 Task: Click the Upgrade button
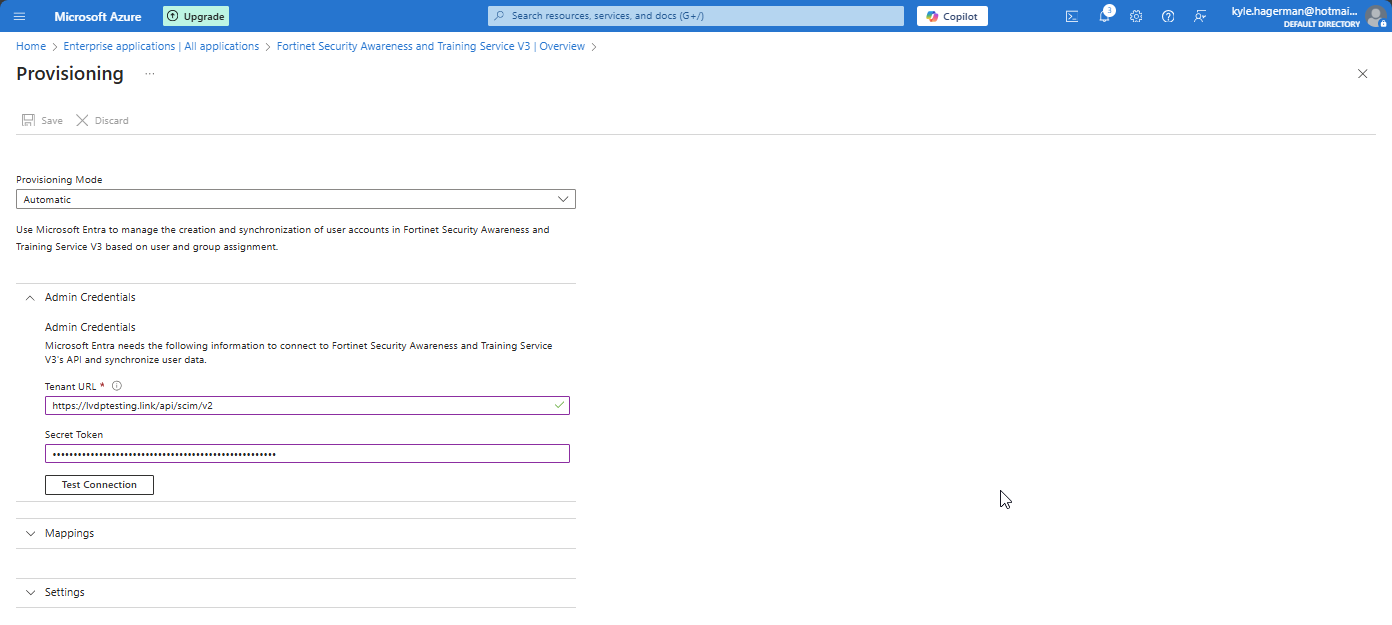point(196,16)
